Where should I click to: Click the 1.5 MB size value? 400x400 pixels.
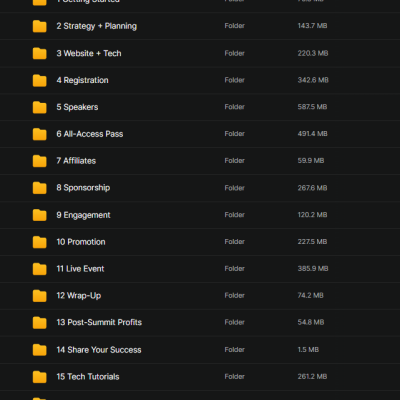[x=308, y=350]
